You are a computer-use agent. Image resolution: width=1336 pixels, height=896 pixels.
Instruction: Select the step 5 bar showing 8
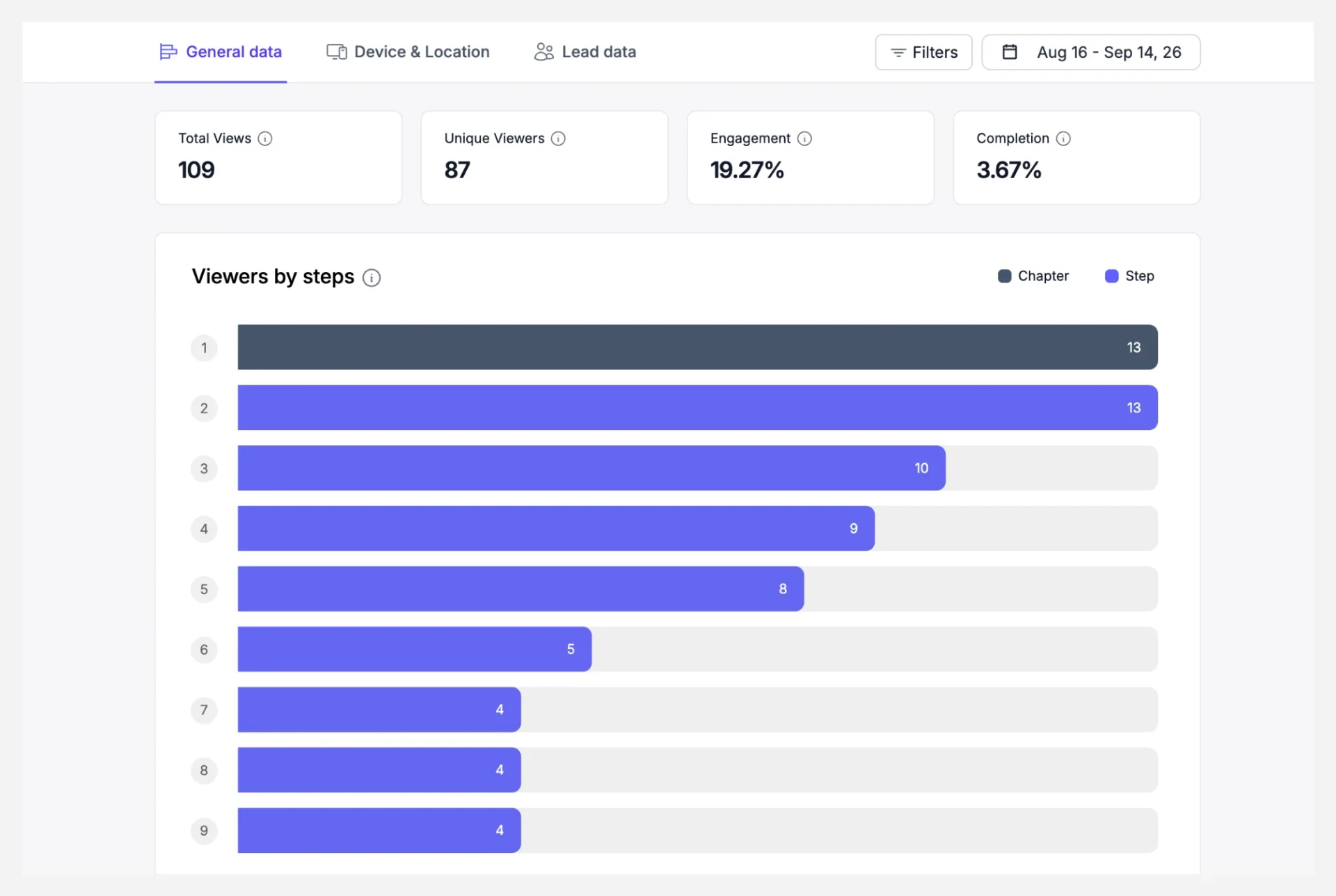pos(520,589)
